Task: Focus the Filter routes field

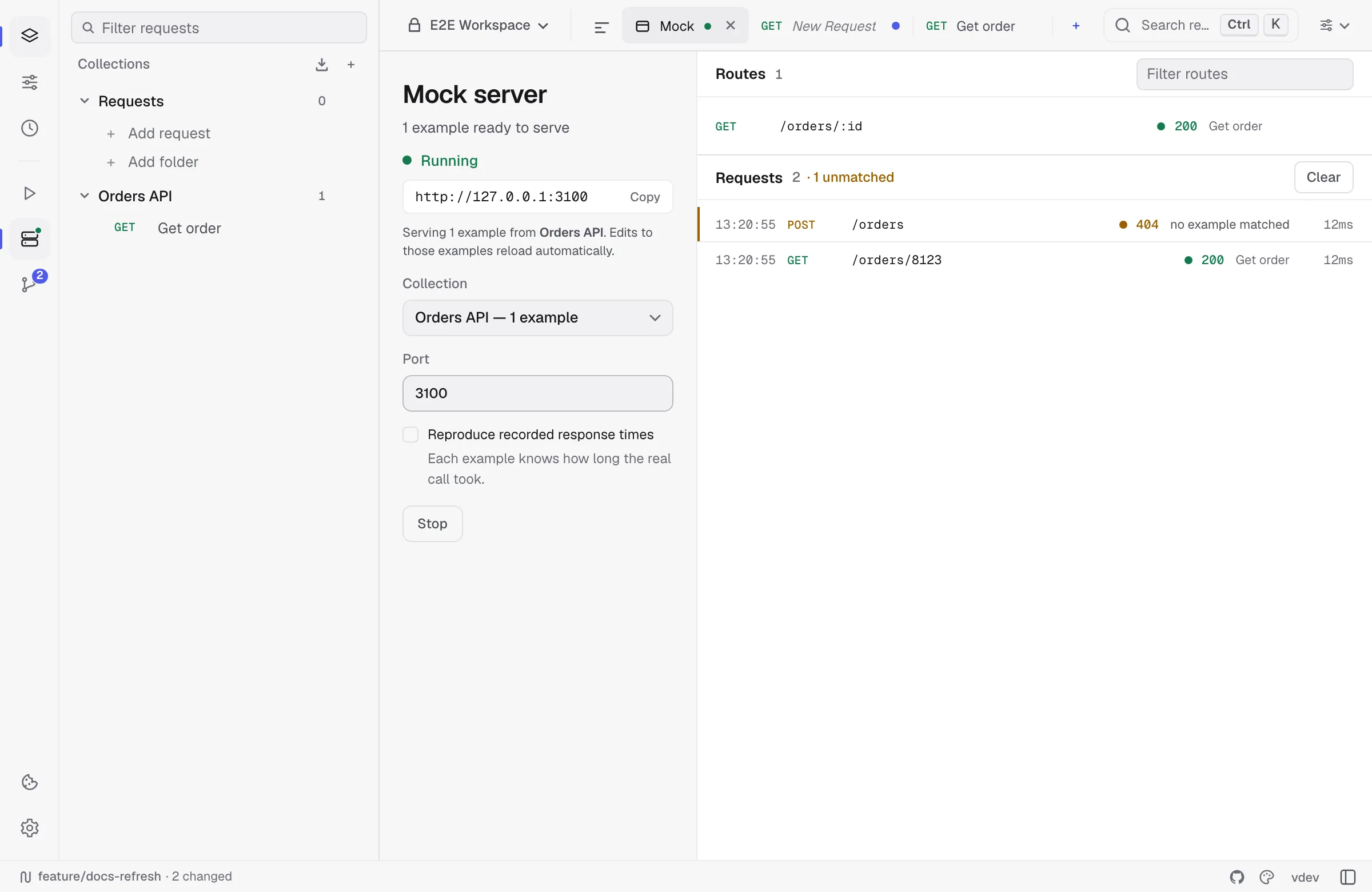Action: 1244,74
